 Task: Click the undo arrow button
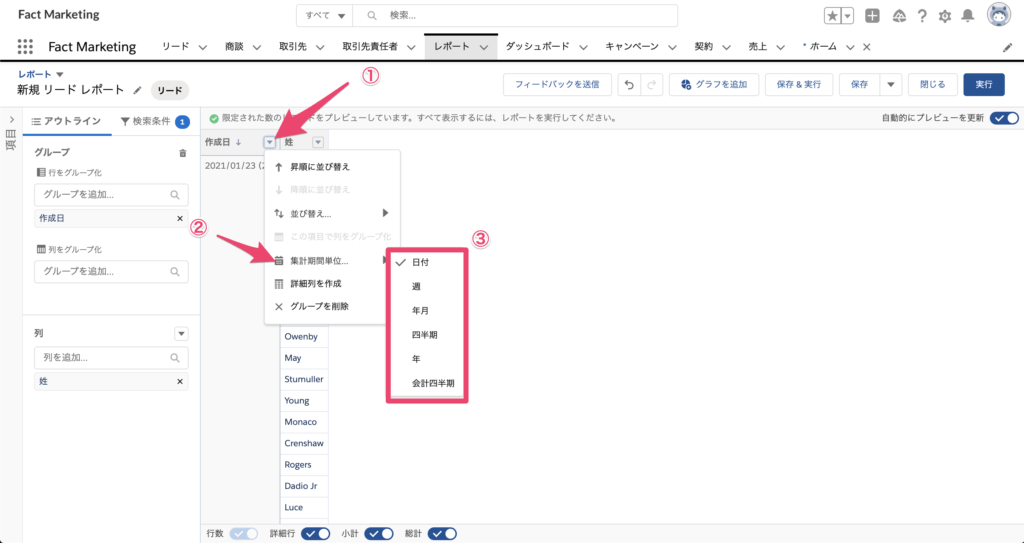coord(629,85)
